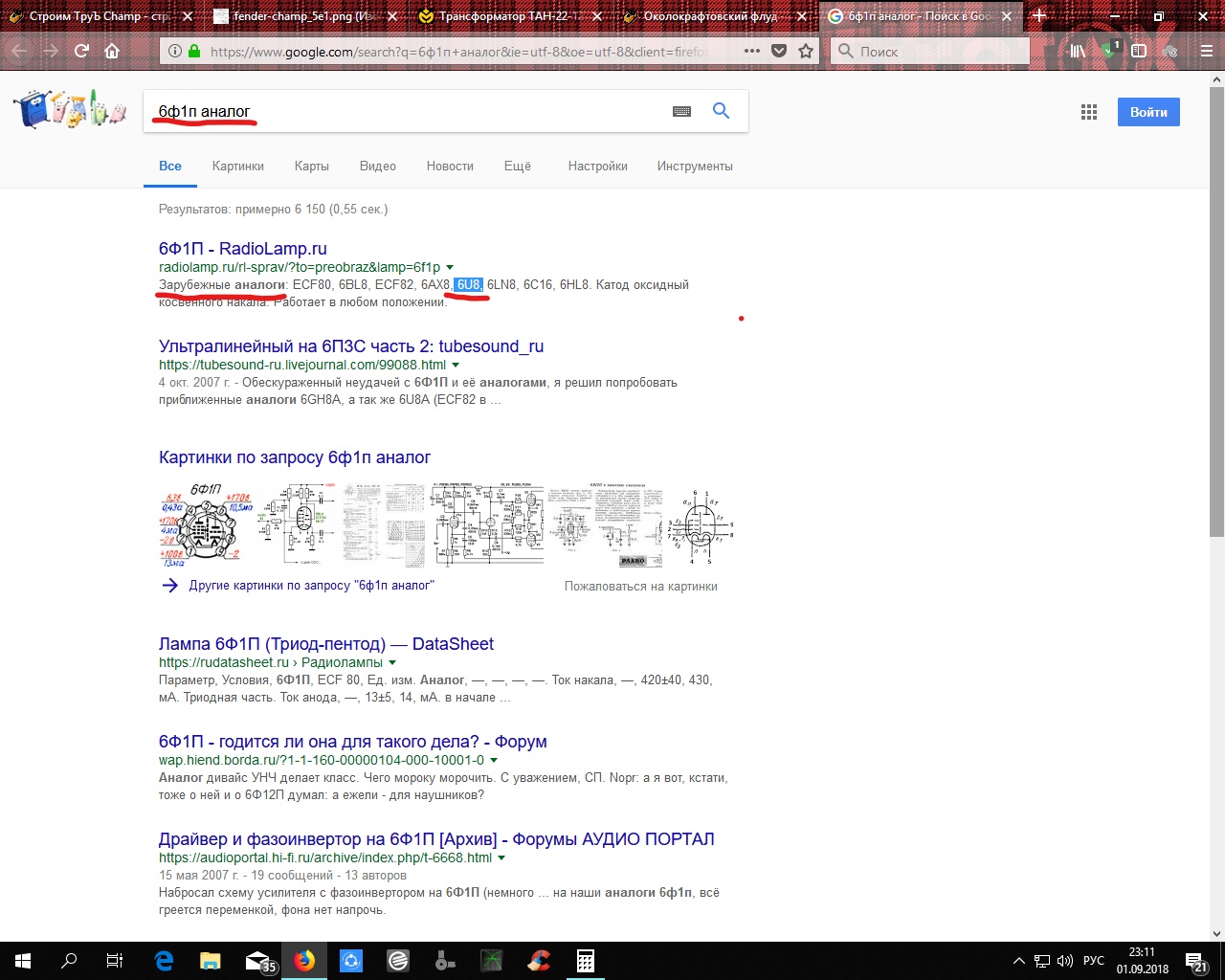
Task: Expand options arrow for wap.hiend.borda.ru result
Action: point(494,760)
